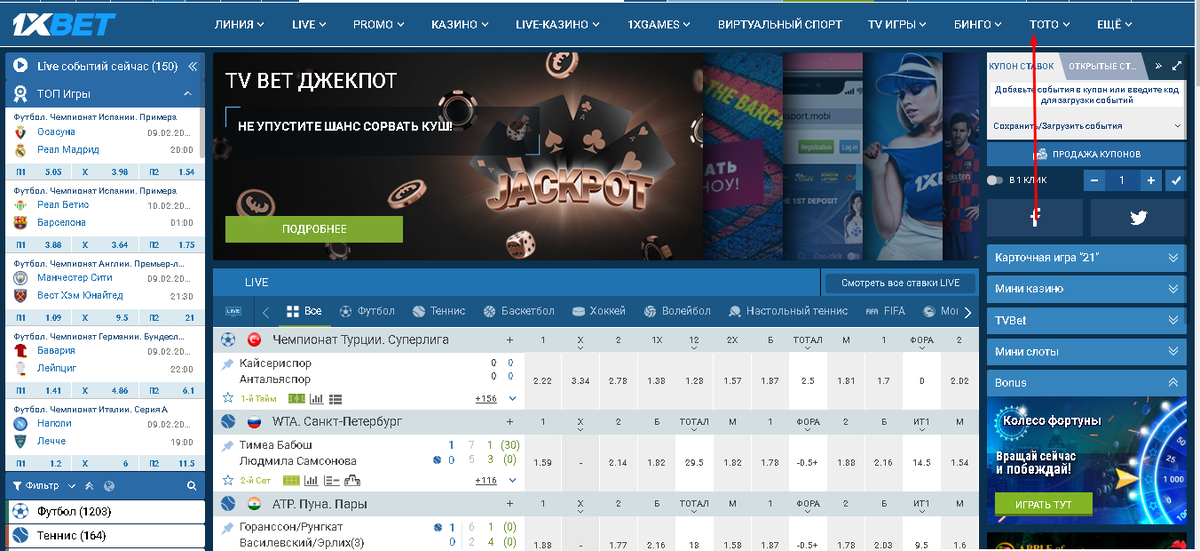Click the LIVE badge icon in sports bar
The width and height of the screenshot is (1200, 551).
(x=234, y=311)
